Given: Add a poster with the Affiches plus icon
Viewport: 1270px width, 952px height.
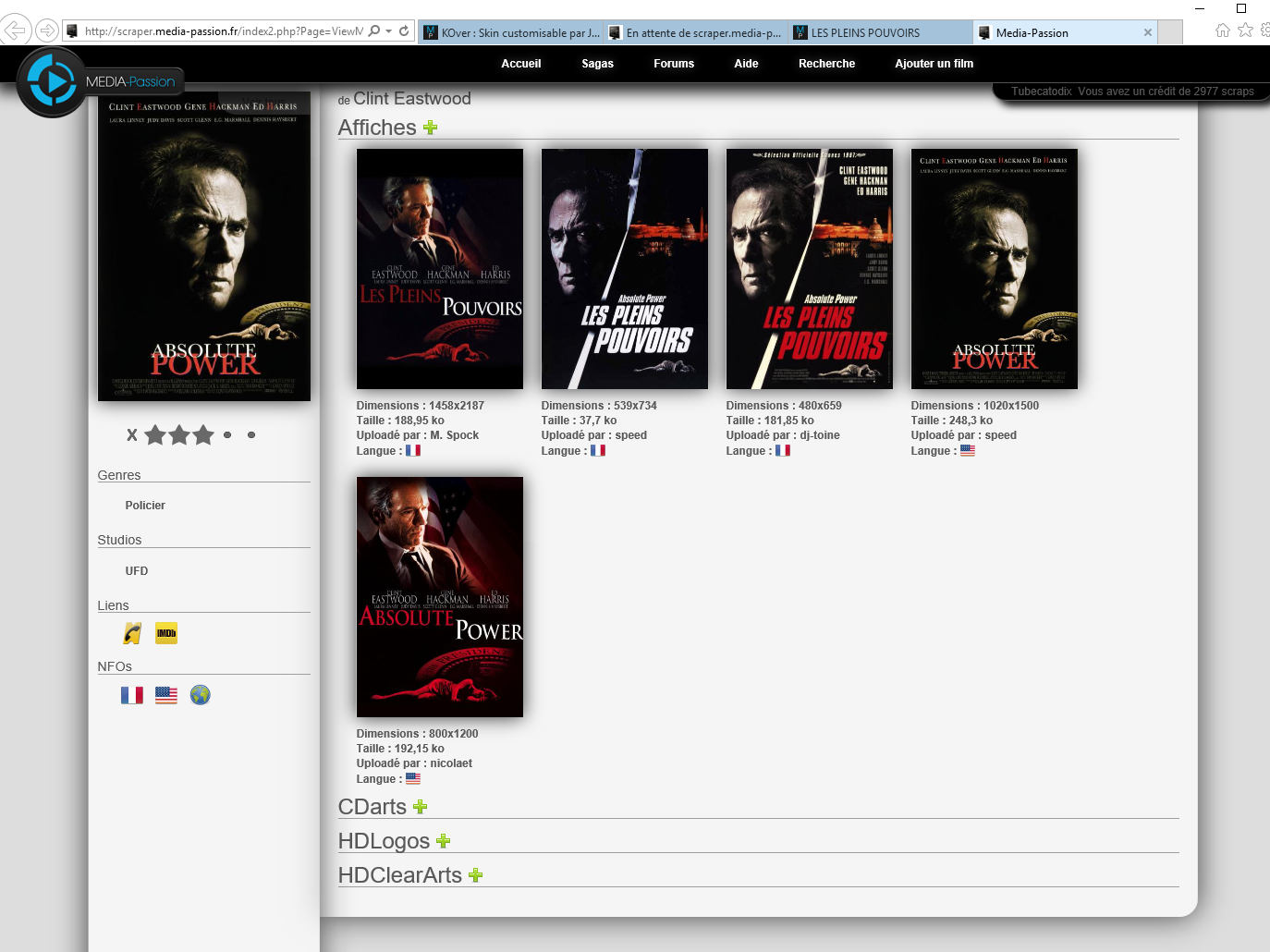Looking at the screenshot, I should click(430, 128).
